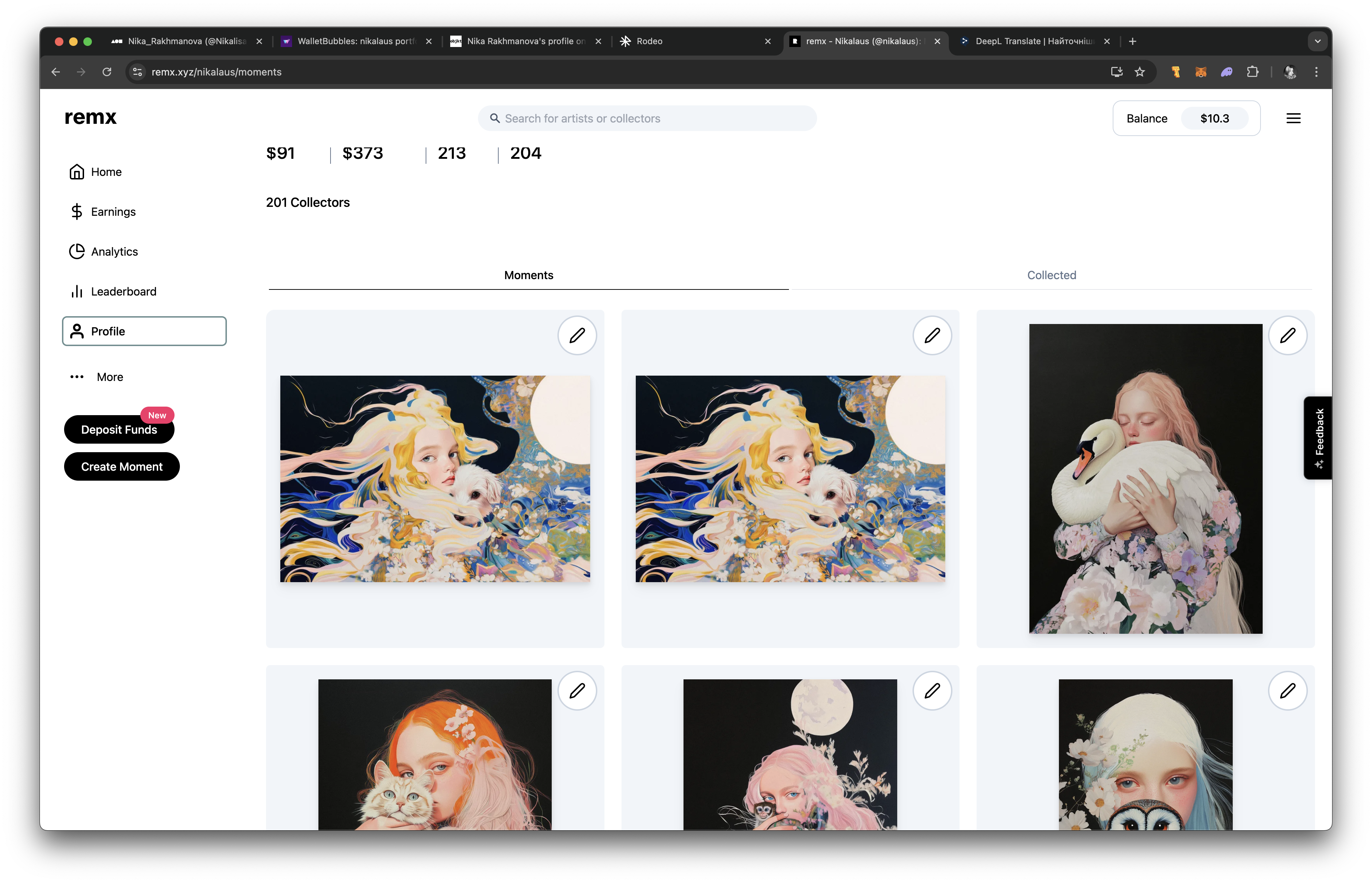Click pencil icon on owl artwork

[x=1287, y=690]
